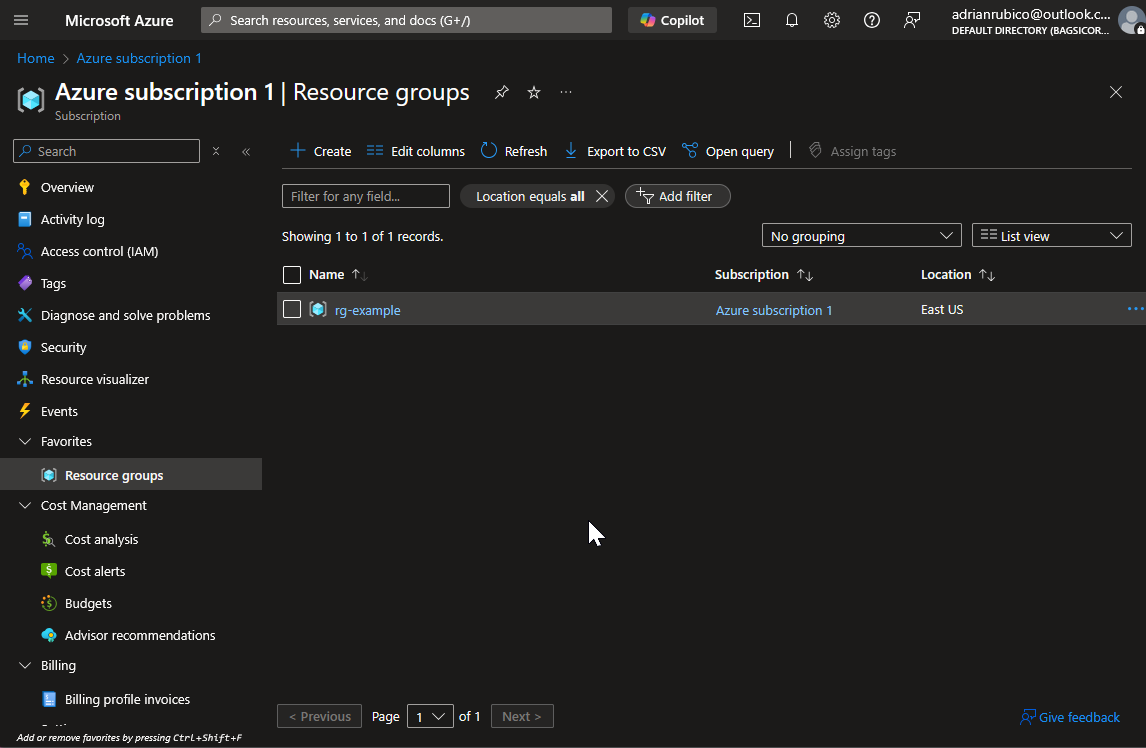Open the portal hamburger menu
Screen dimensions: 1146x748
(x=21, y=20)
